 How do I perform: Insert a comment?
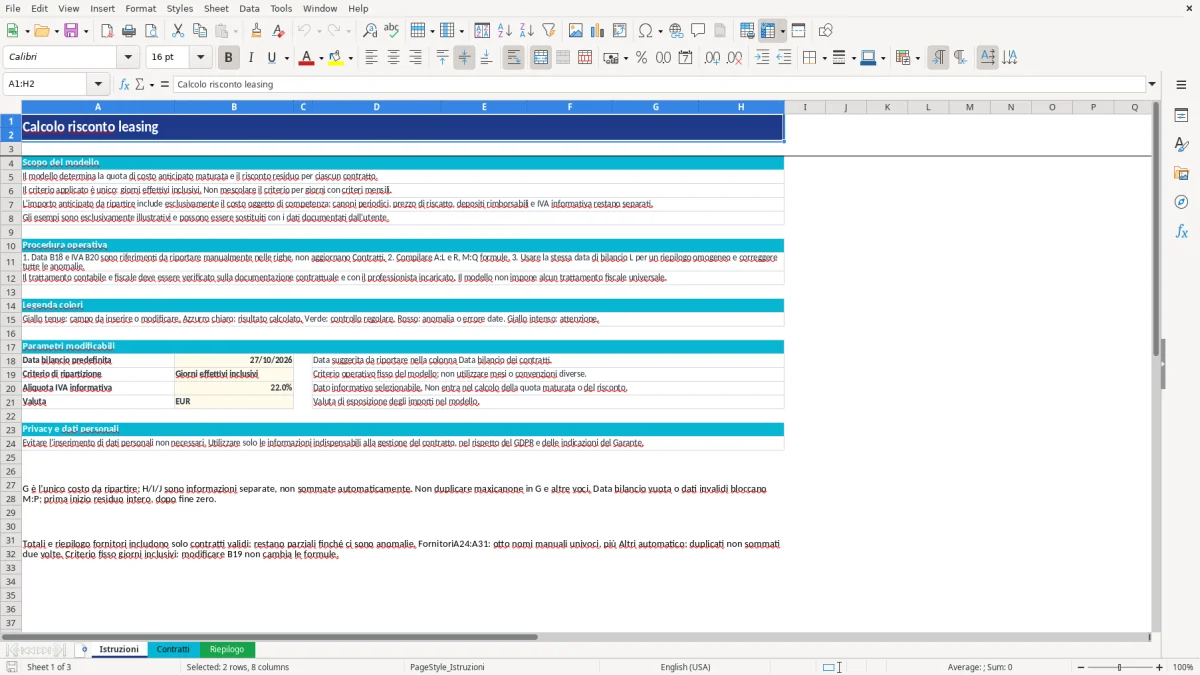click(x=698, y=31)
